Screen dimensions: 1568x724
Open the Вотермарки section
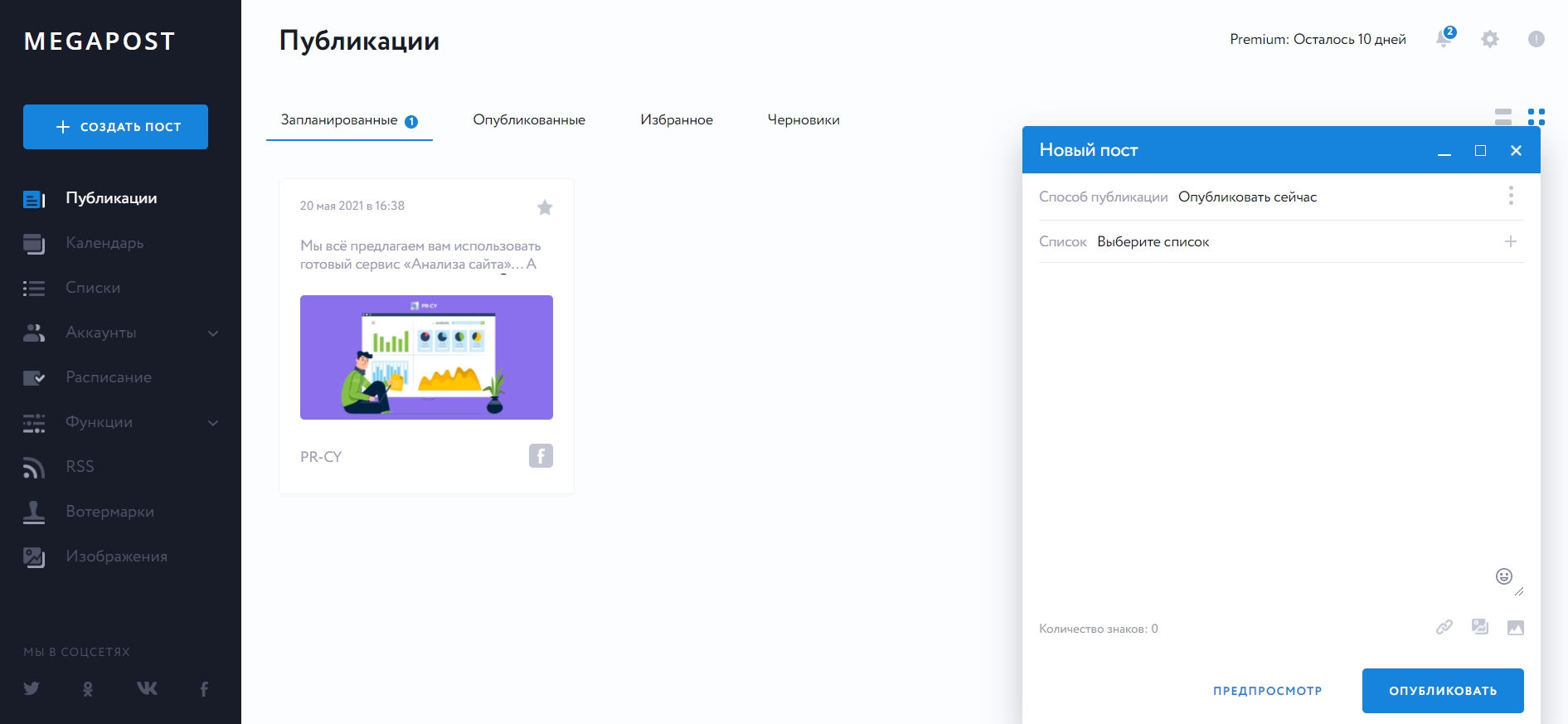point(110,512)
